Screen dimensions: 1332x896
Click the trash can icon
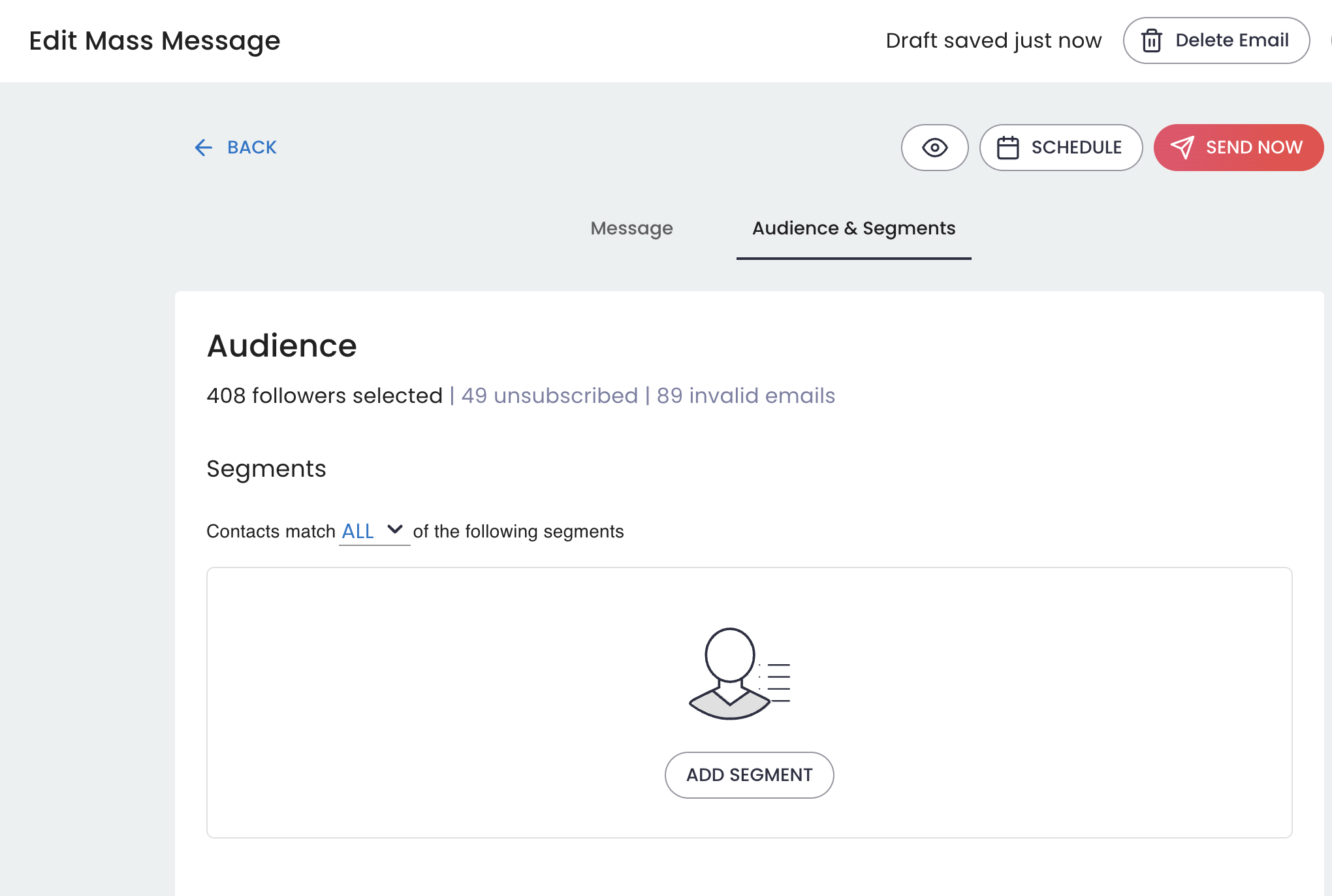coord(1151,40)
